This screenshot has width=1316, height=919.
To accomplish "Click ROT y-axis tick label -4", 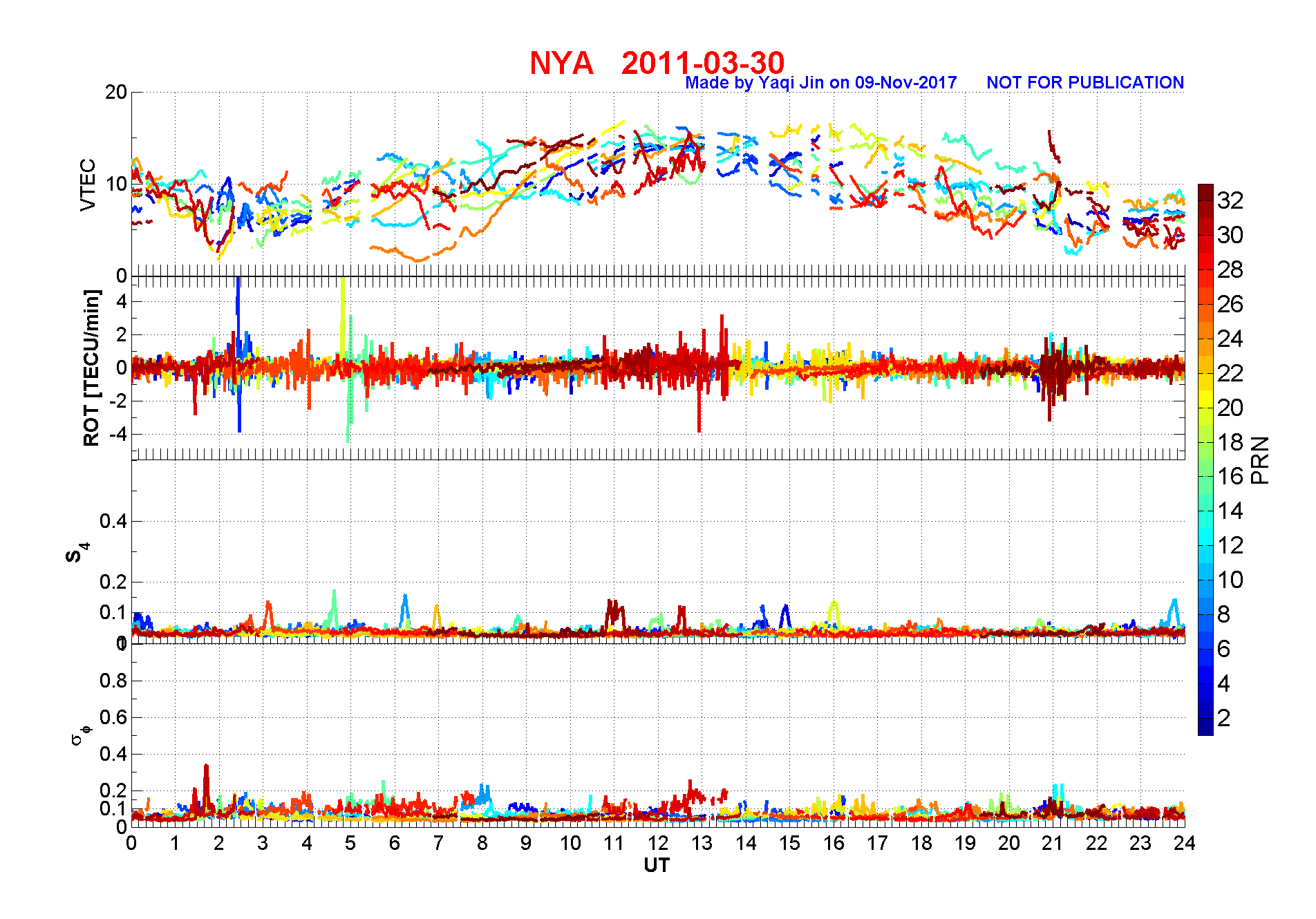I will click(118, 435).
